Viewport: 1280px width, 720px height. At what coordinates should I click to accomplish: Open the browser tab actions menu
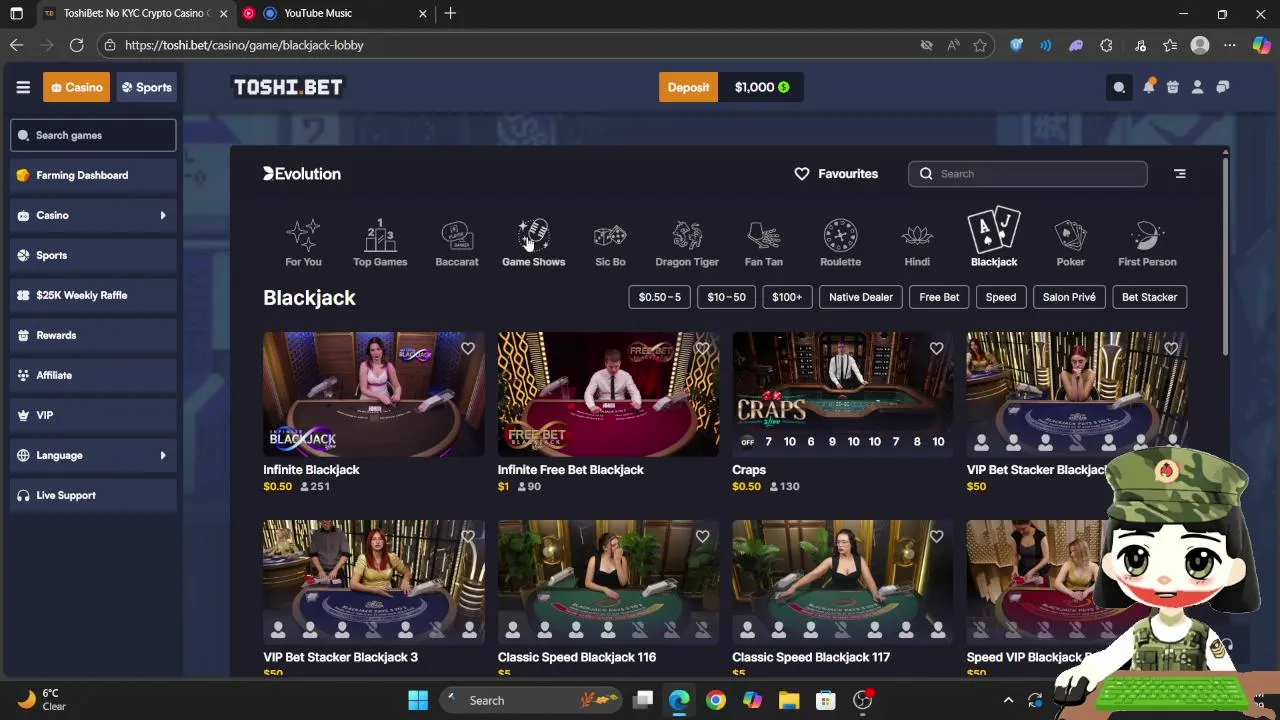16,13
